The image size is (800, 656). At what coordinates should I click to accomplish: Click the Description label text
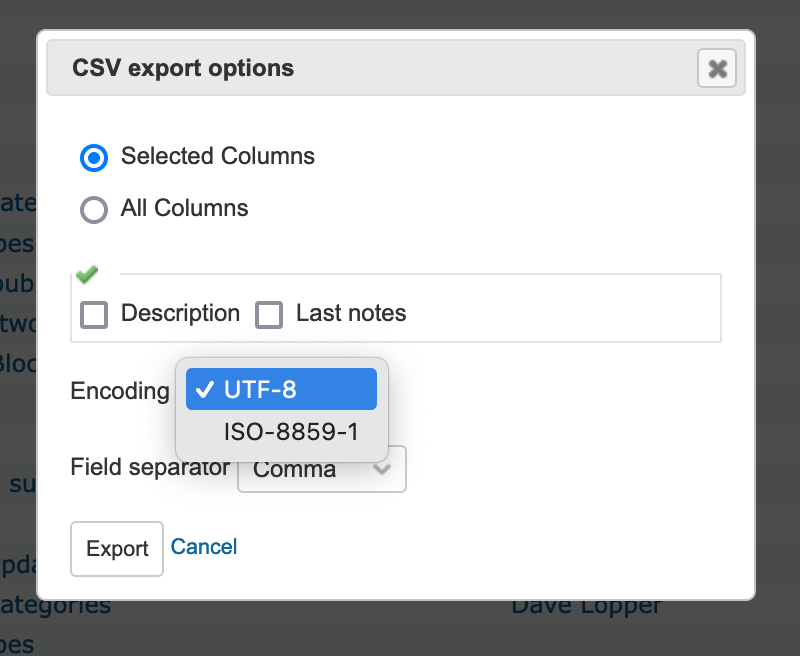180,313
